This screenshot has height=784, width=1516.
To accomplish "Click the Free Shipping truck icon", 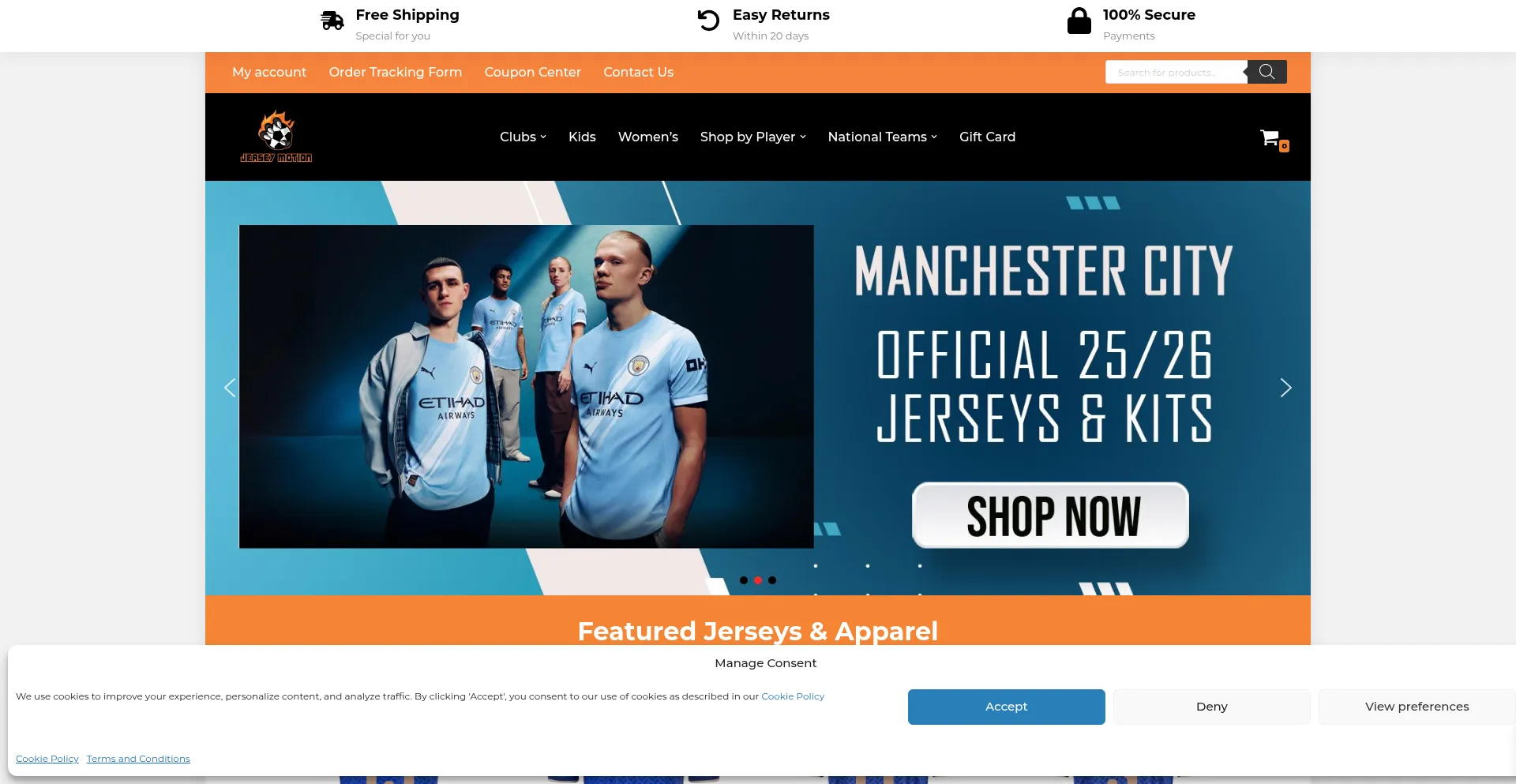I will [x=332, y=21].
